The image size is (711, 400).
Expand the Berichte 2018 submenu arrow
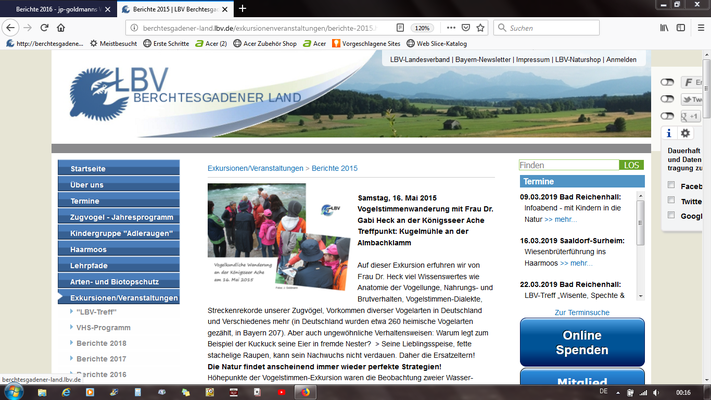pos(71,342)
